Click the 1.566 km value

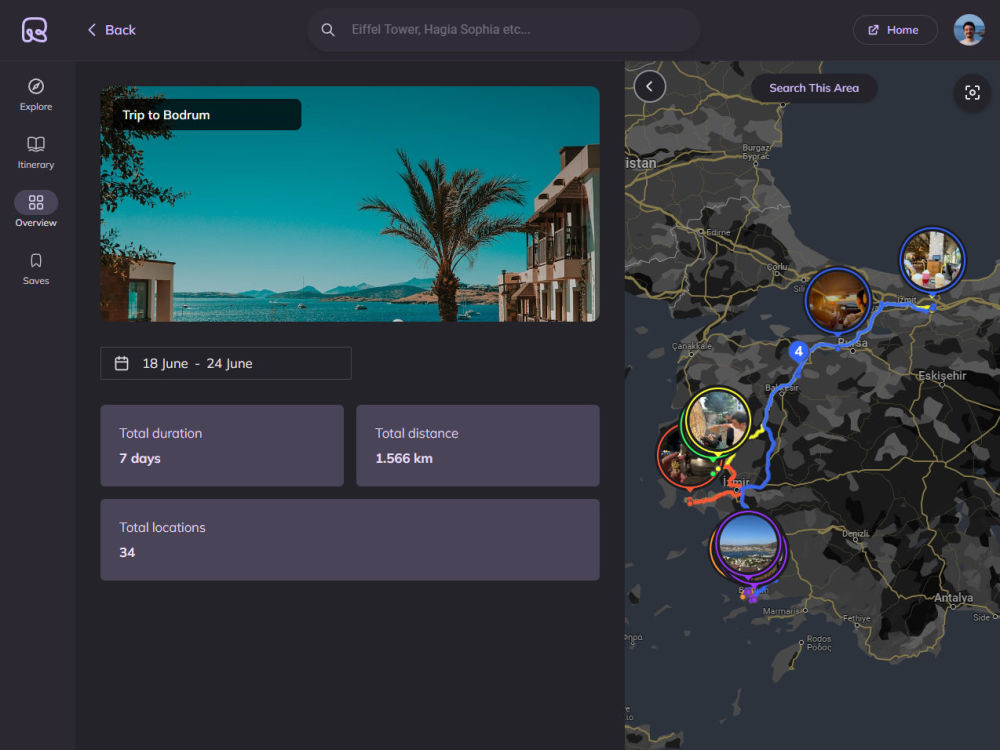tap(404, 459)
